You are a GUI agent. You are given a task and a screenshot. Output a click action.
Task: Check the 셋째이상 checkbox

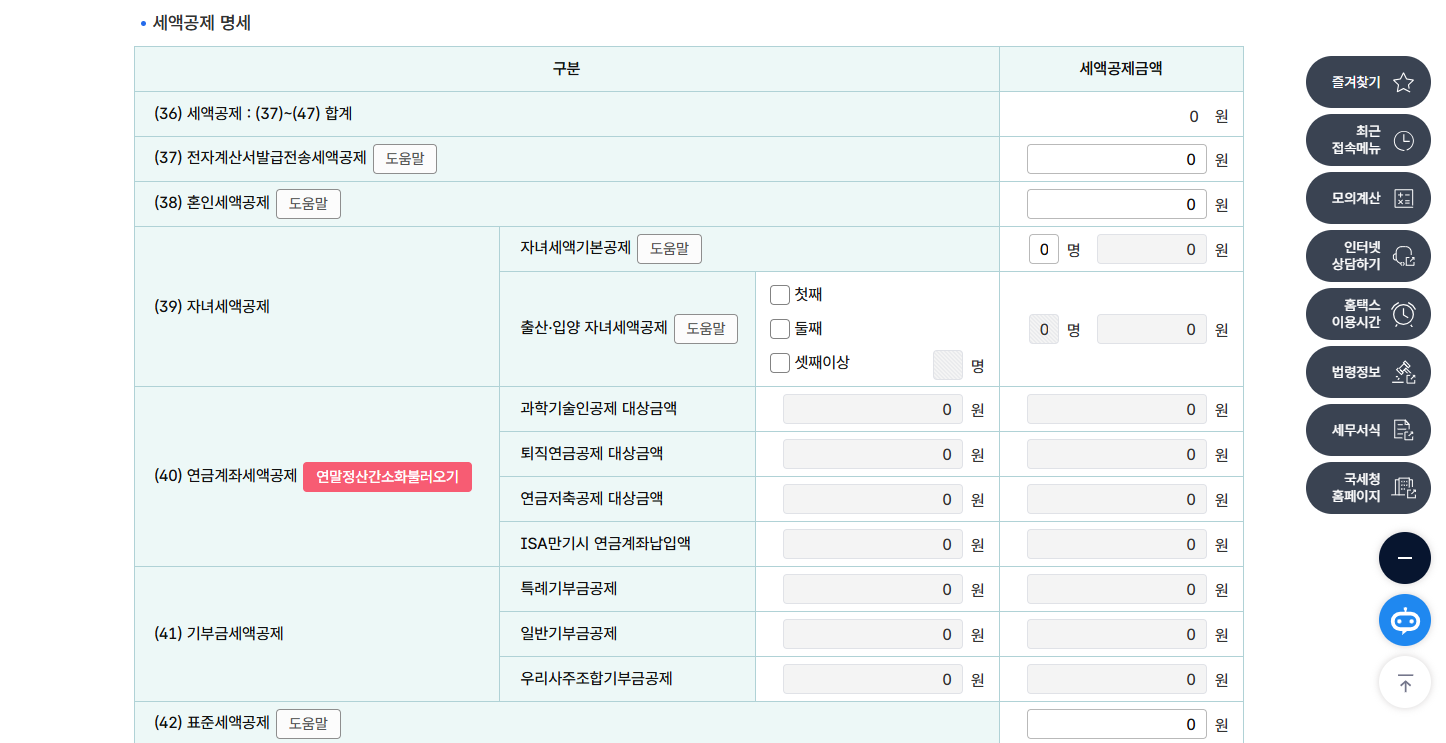pos(780,363)
